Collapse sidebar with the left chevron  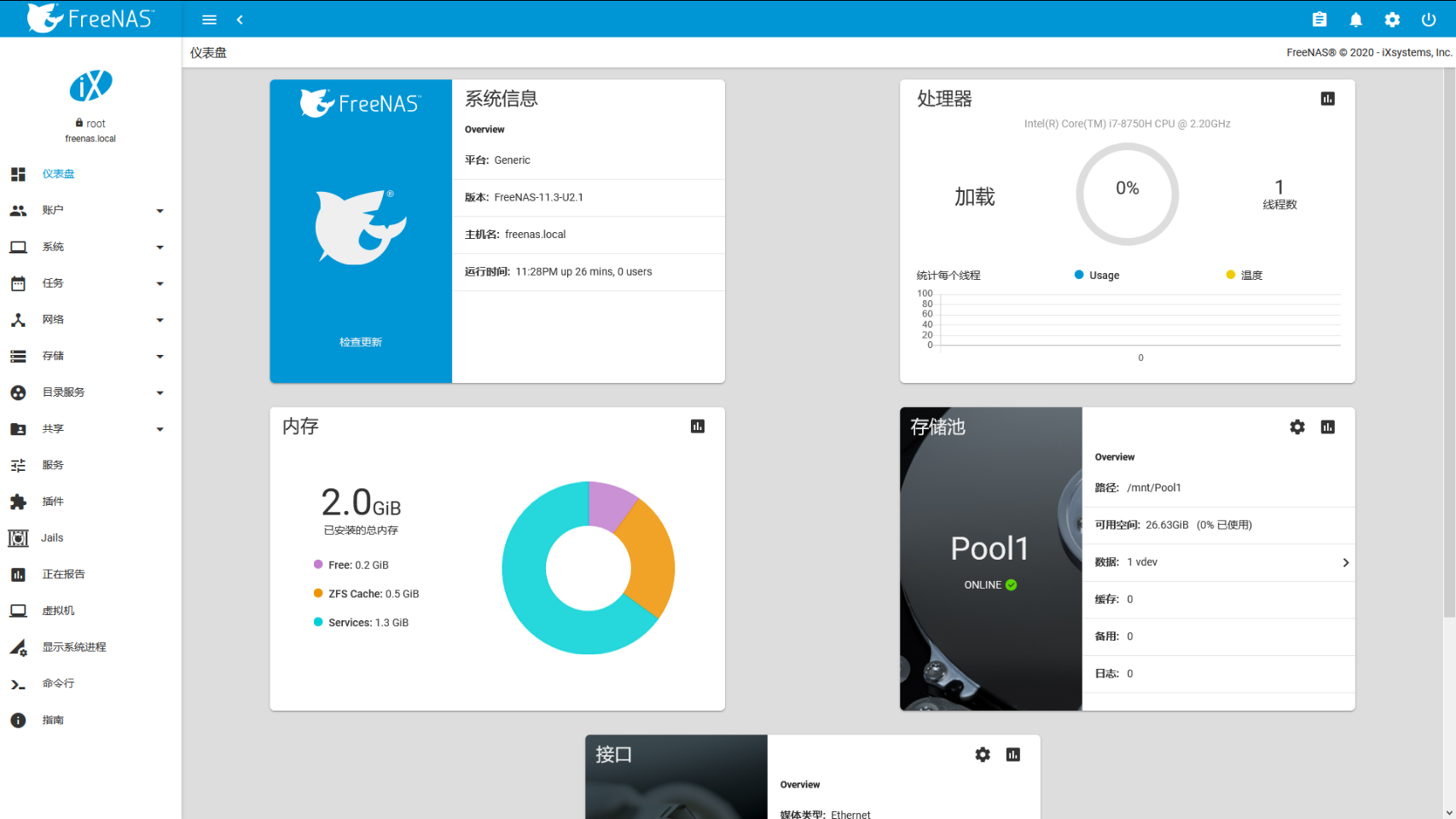tap(240, 20)
